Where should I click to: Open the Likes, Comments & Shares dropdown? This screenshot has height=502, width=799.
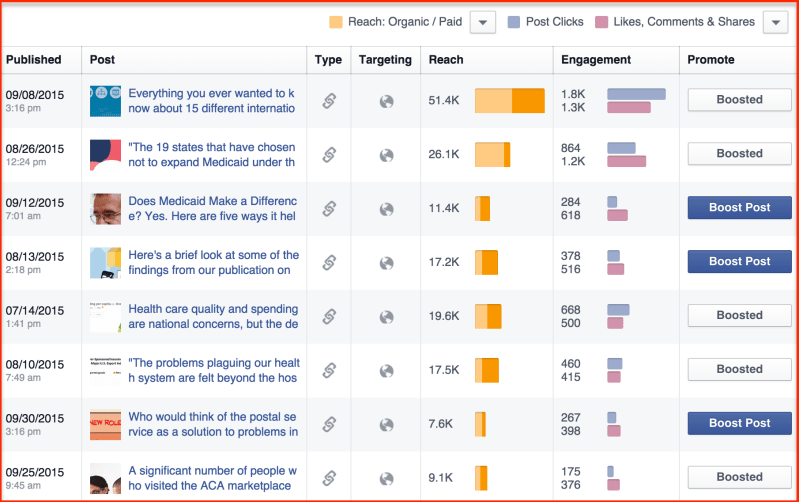pos(775,22)
